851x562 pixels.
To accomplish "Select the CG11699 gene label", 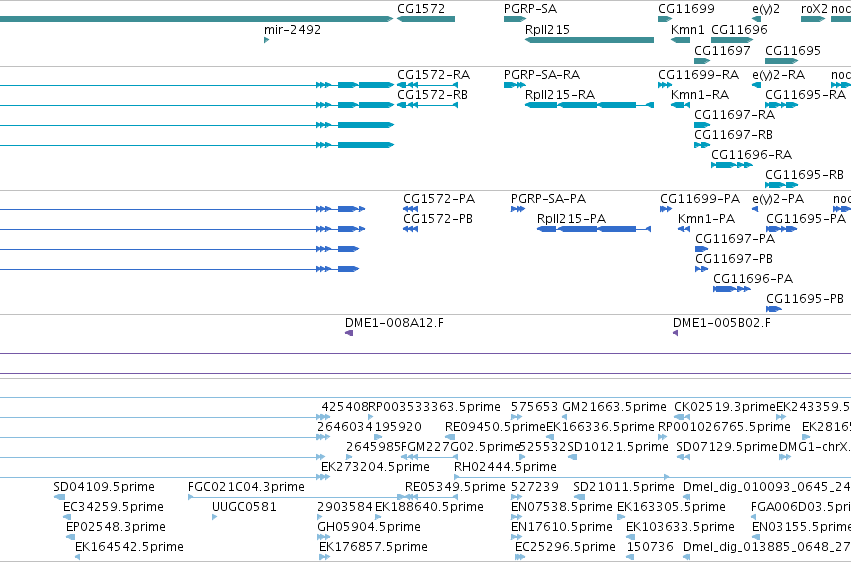I will pos(686,9).
